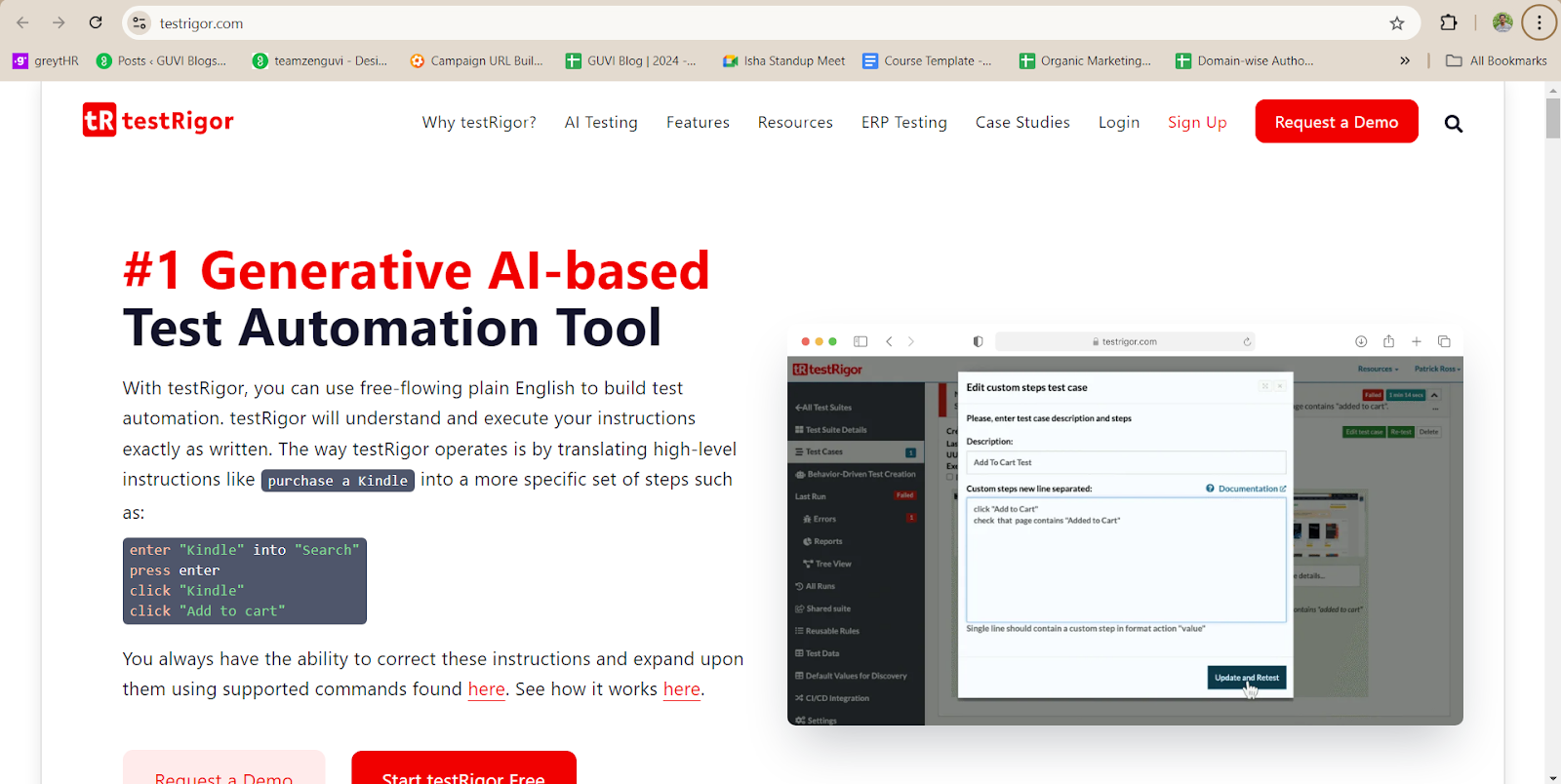The height and width of the screenshot is (784, 1561).
Task: Open Posts GUVI Blogs bookmark
Action: tap(162, 60)
